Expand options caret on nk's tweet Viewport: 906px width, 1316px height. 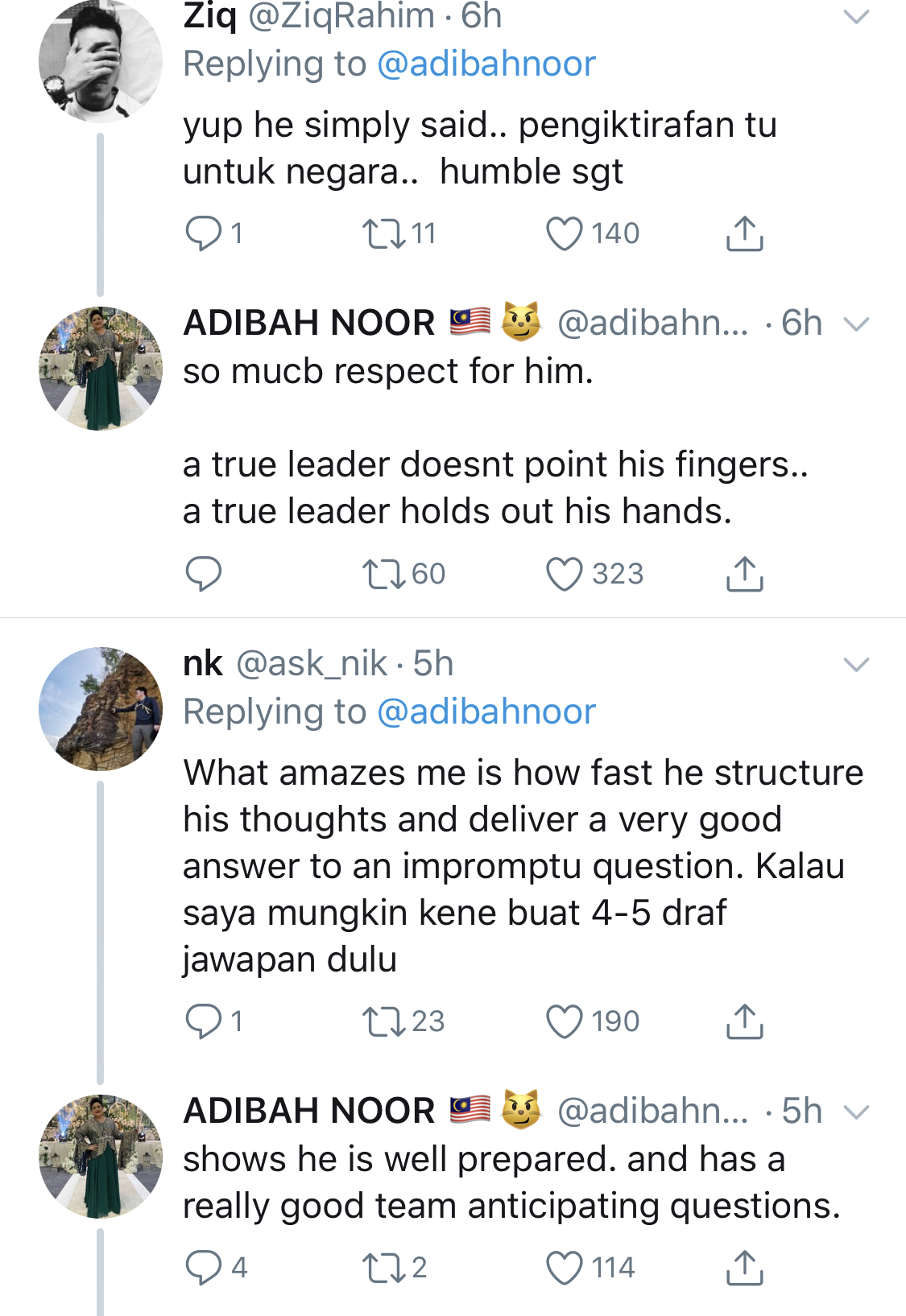(x=855, y=664)
